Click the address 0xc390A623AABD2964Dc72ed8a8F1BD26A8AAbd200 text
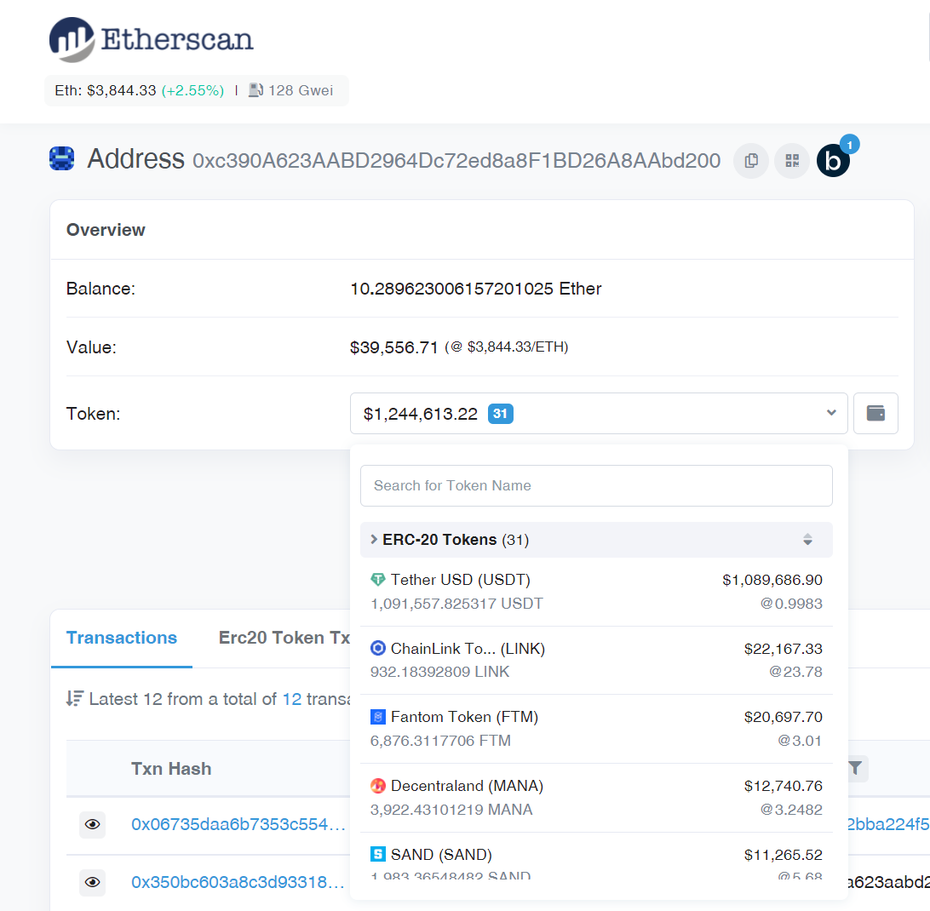Viewport: 930px width, 911px height. (x=457, y=161)
